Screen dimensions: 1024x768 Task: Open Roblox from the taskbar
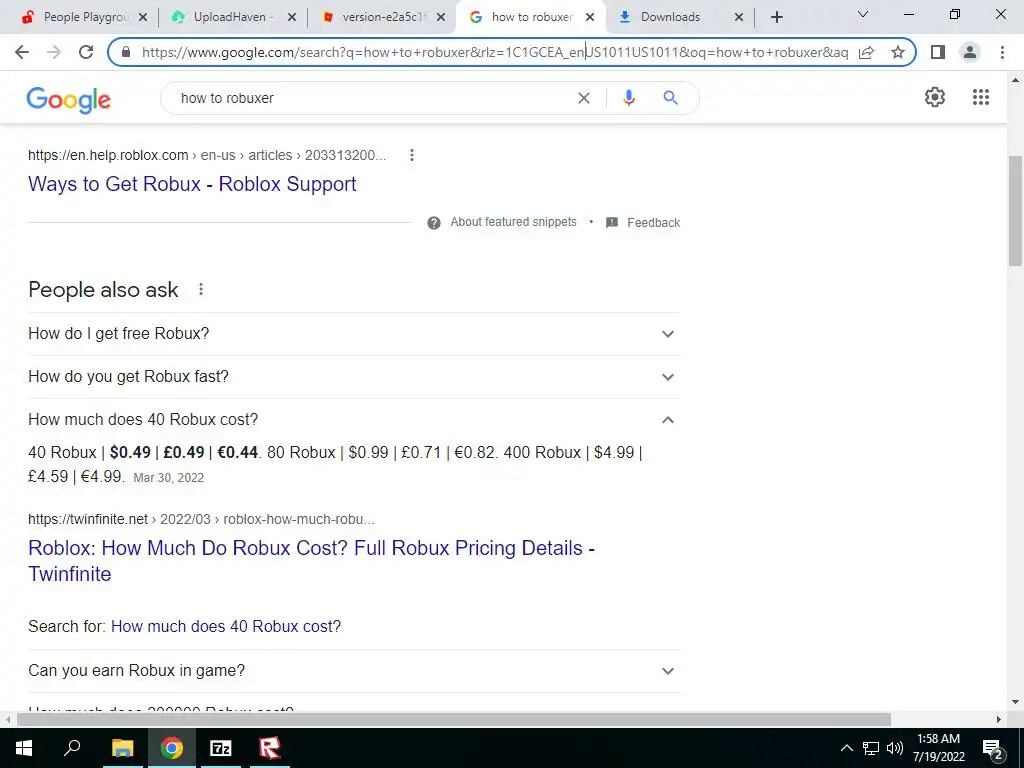click(270, 748)
